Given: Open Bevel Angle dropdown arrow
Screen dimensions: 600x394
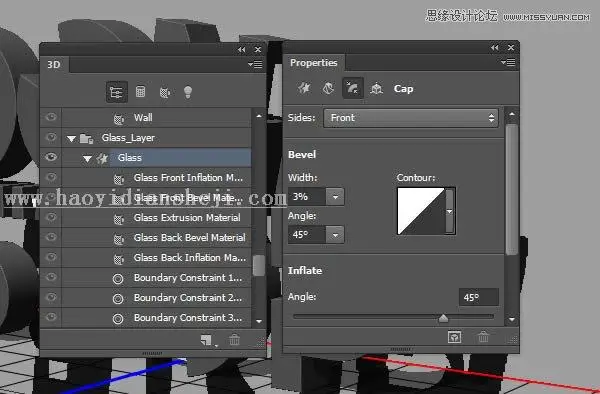Looking at the screenshot, I should click(x=335, y=235).
